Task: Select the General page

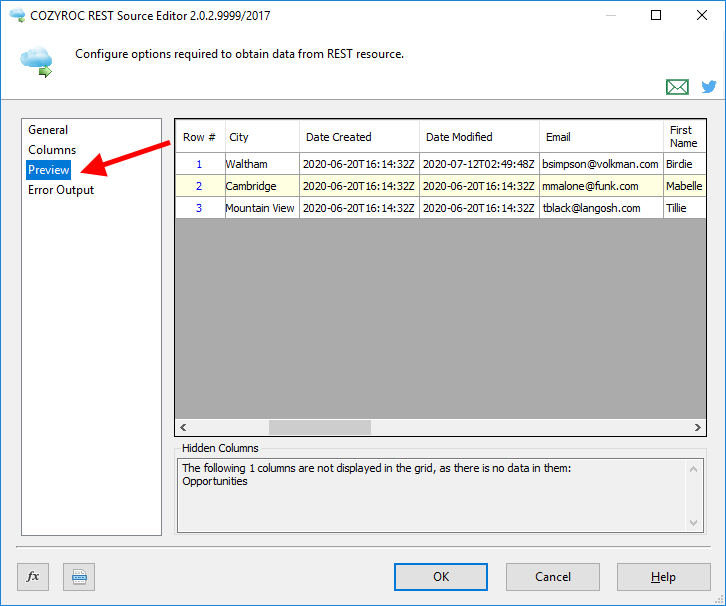Action: 48,130
